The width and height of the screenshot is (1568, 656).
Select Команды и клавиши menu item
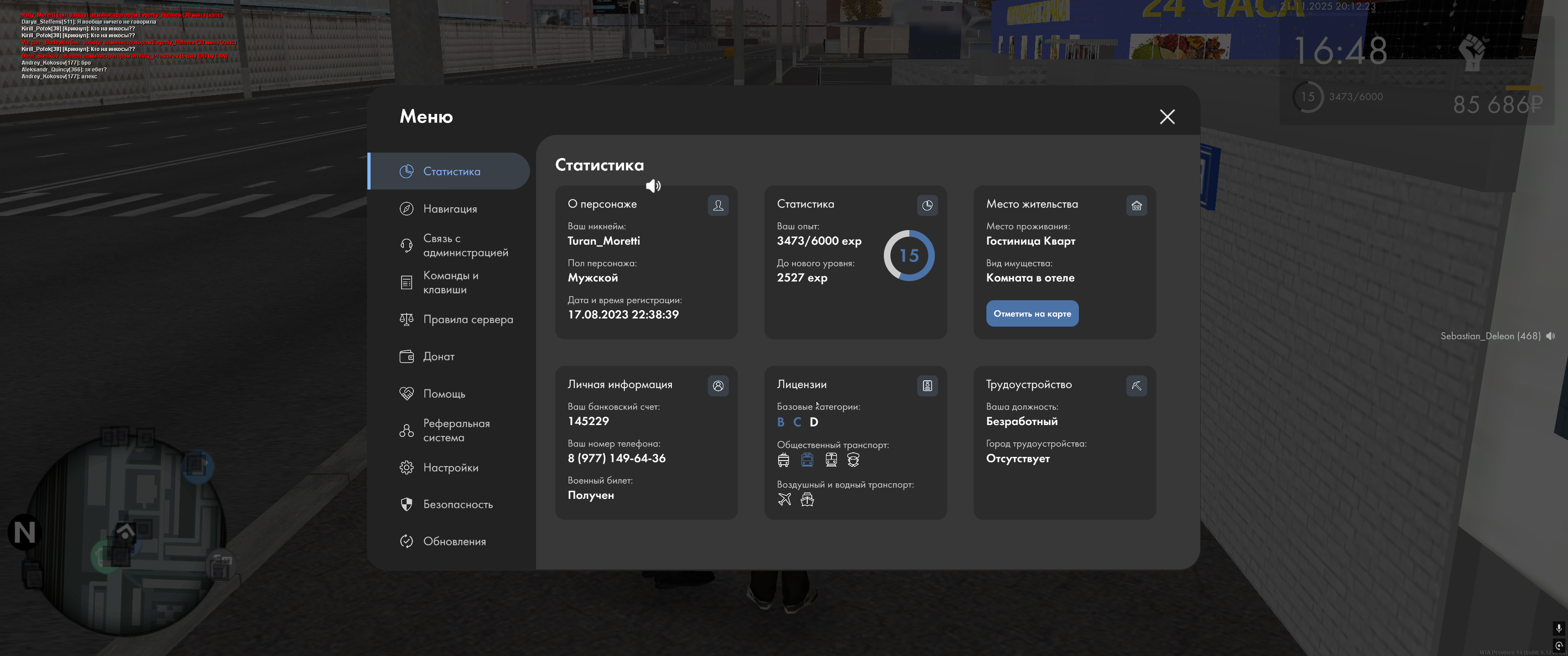click(450, 282)
